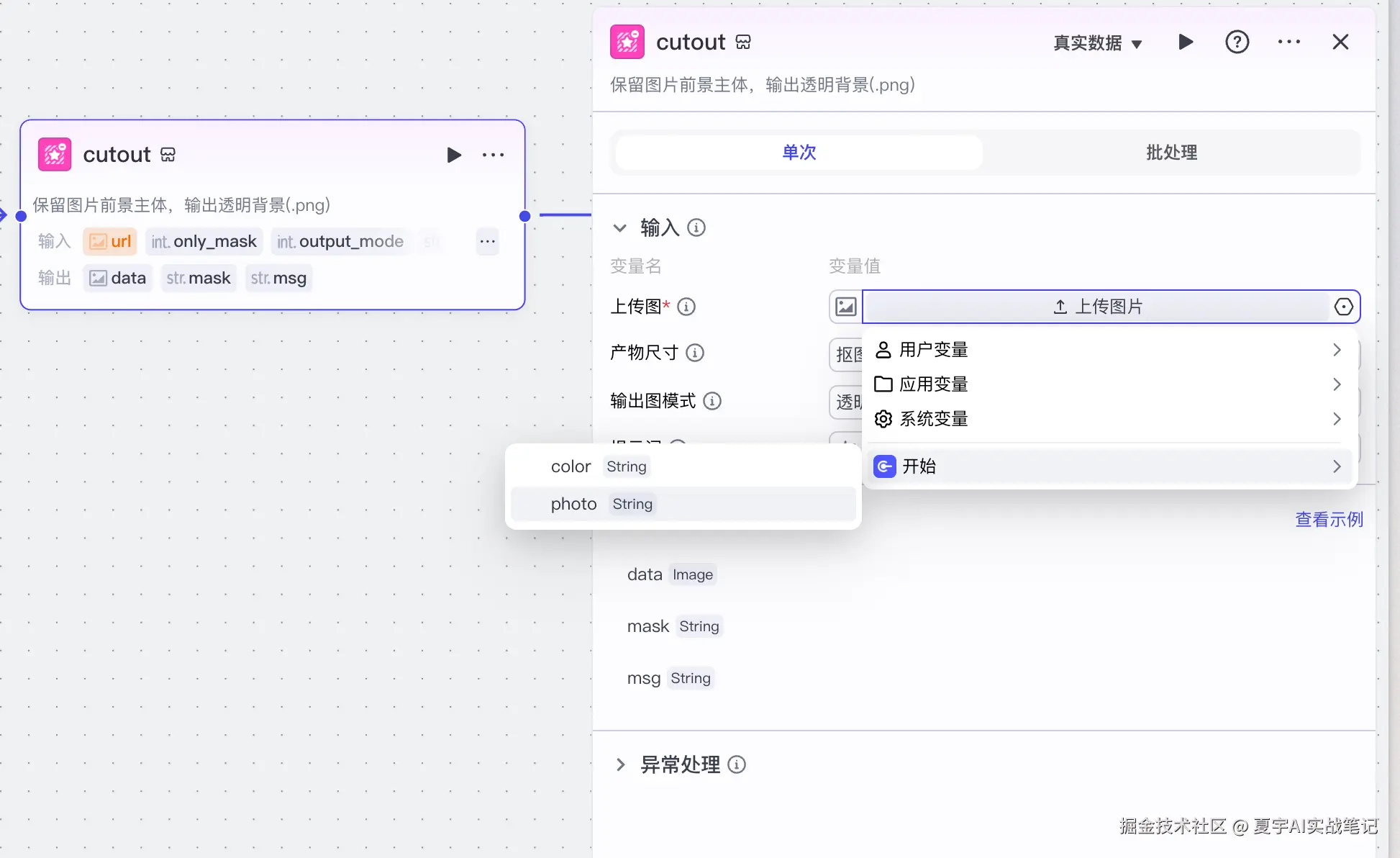1400x858 pixels.
Task: Collapse the 输入 section chevron
Action: click(619, 227)
